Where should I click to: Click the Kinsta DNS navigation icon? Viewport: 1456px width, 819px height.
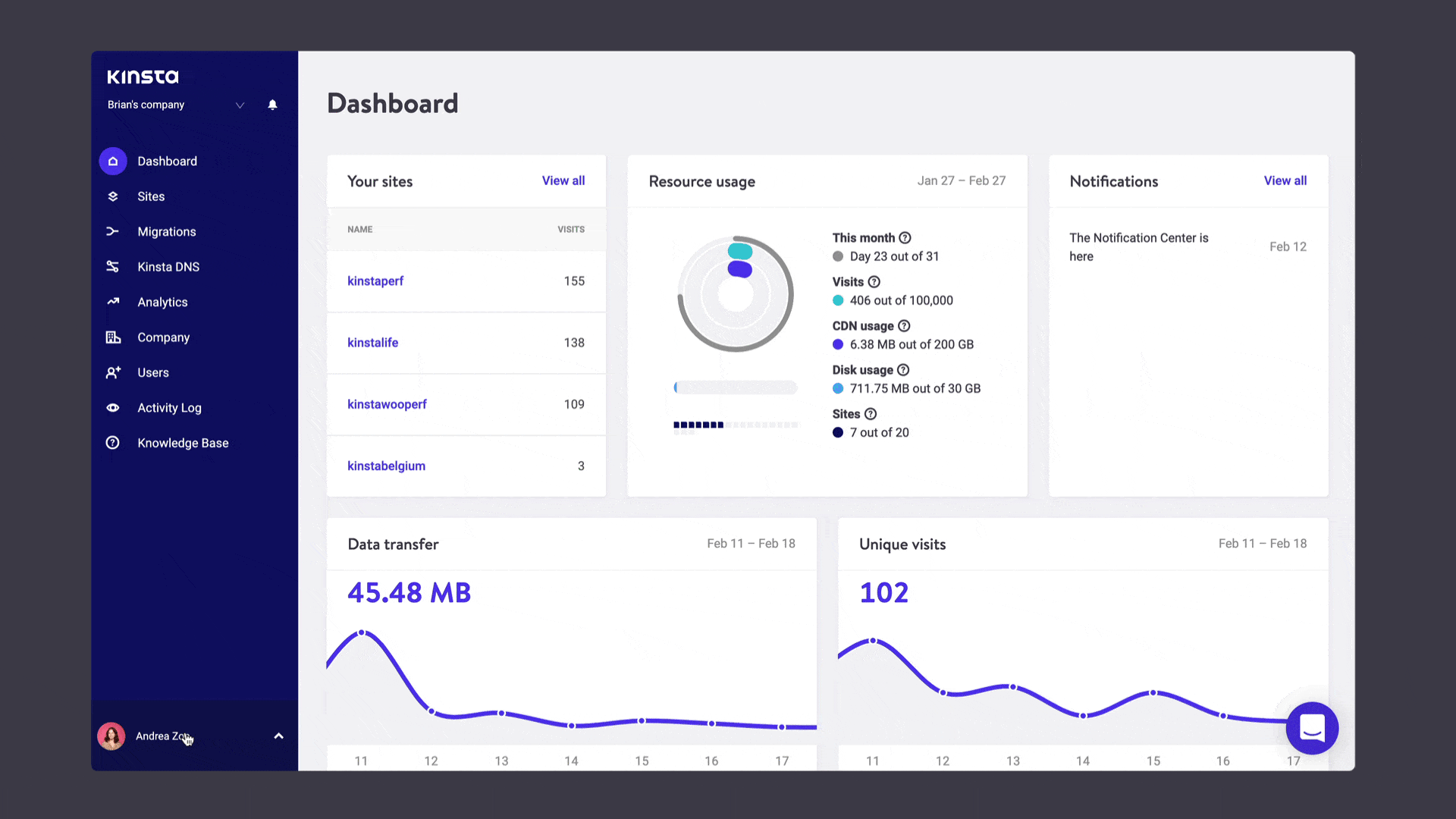coord(112,266)
